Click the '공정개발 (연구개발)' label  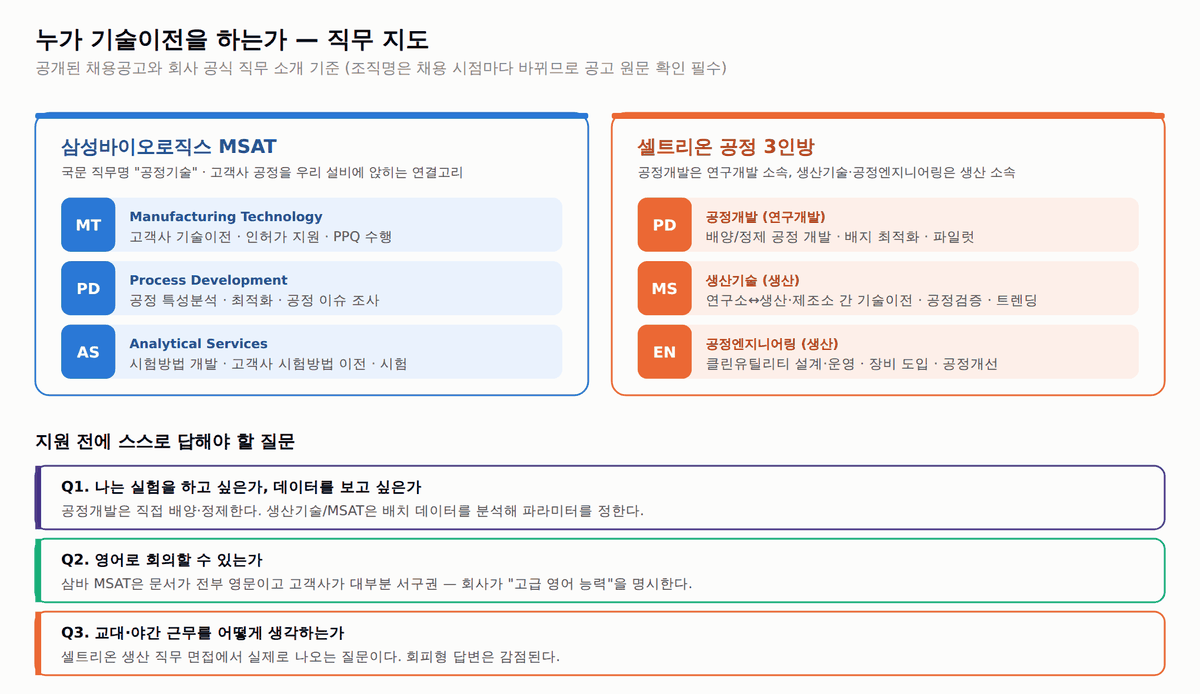pyautogui.click(x=766, y=216)
